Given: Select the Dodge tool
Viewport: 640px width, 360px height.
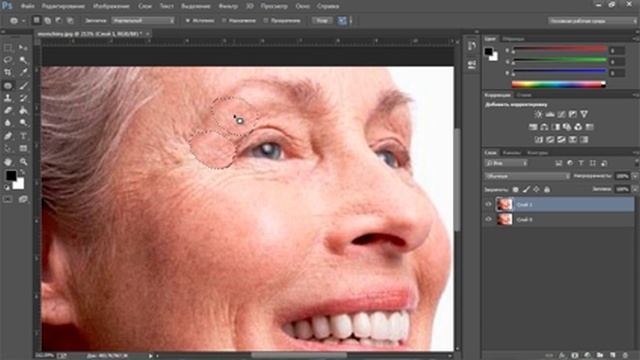Looking at the screenshot, I should coord(23,122).
